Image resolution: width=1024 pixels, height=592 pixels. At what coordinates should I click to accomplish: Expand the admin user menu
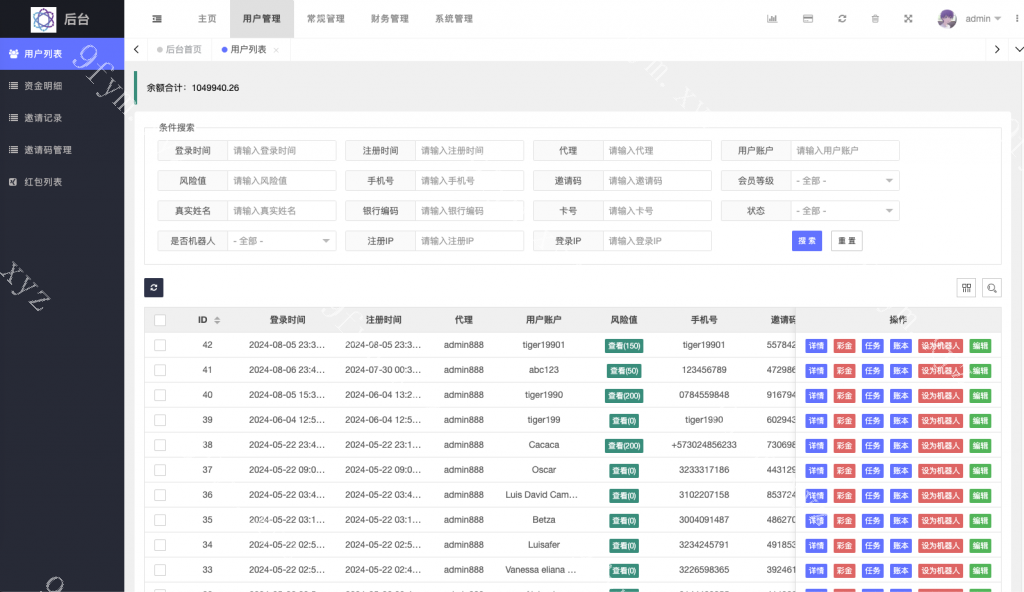pos(983,19)
